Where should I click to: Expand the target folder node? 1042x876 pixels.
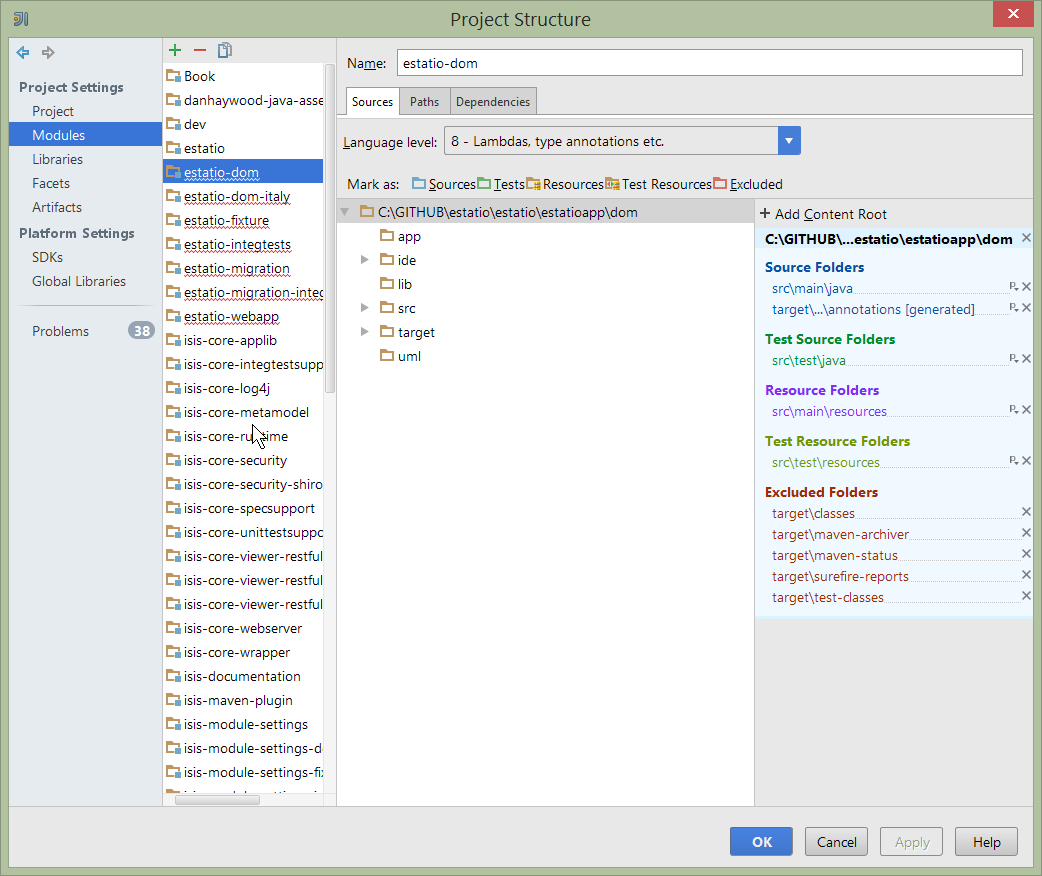365,332
